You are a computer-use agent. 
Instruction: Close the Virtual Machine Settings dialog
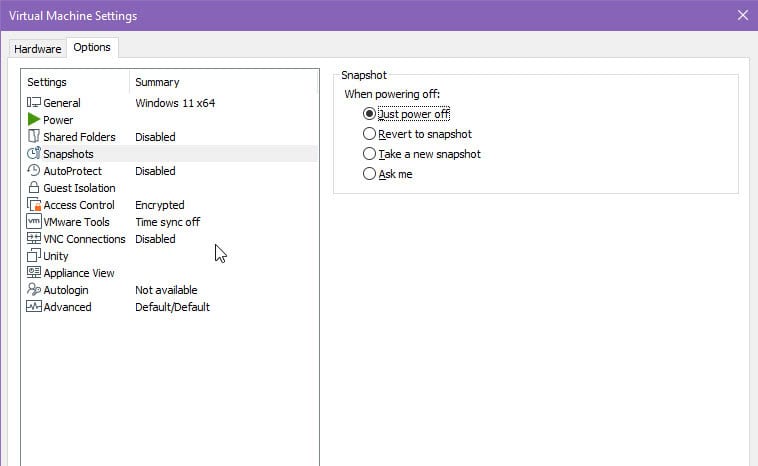tap(742, 15)
